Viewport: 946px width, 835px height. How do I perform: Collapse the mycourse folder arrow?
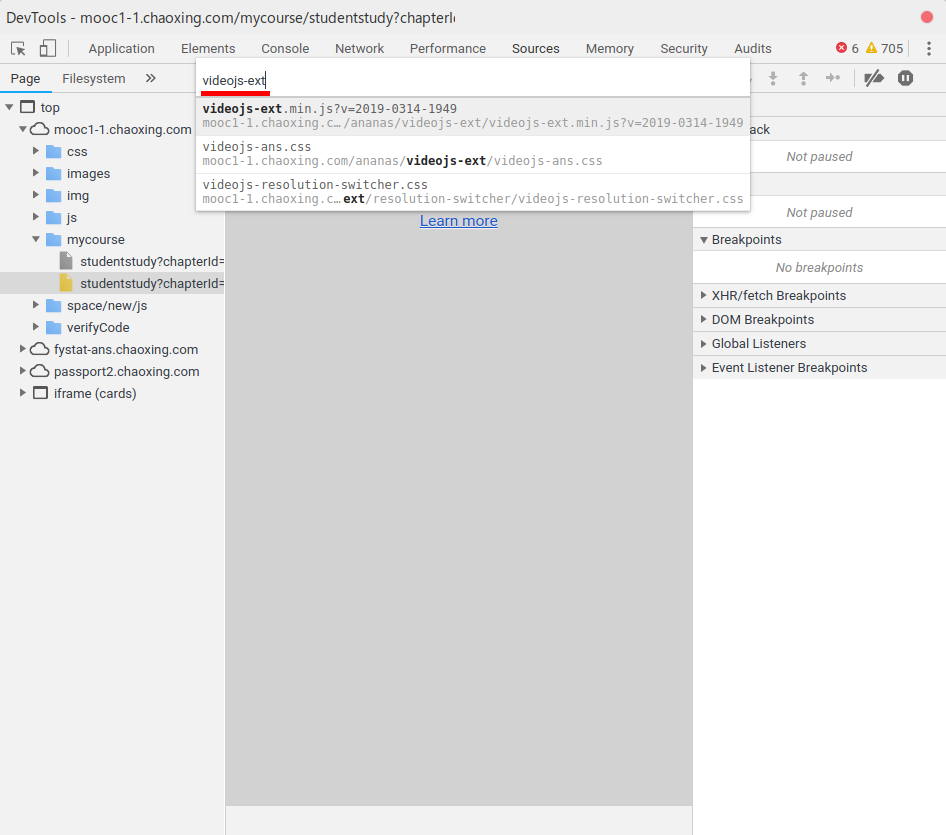[36, 239]
